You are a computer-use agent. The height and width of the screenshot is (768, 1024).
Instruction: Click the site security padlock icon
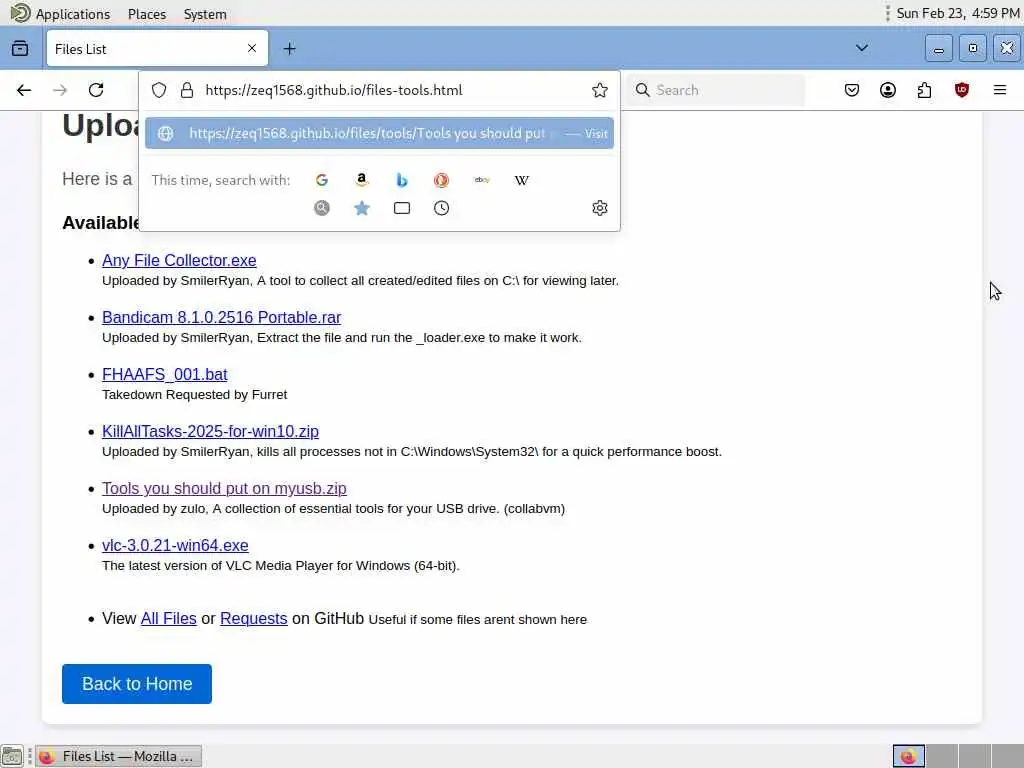point(187,90)
